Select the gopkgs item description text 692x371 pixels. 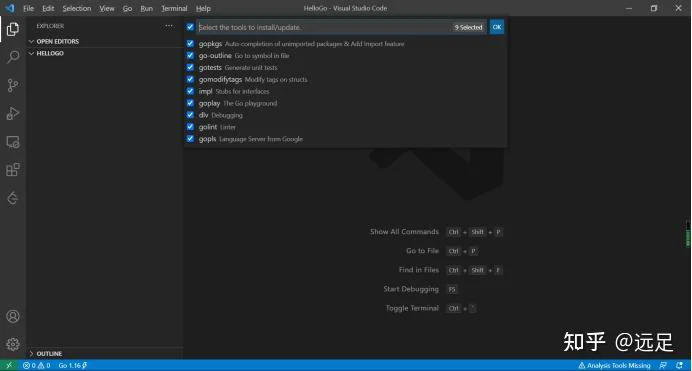tap(315, 44)
